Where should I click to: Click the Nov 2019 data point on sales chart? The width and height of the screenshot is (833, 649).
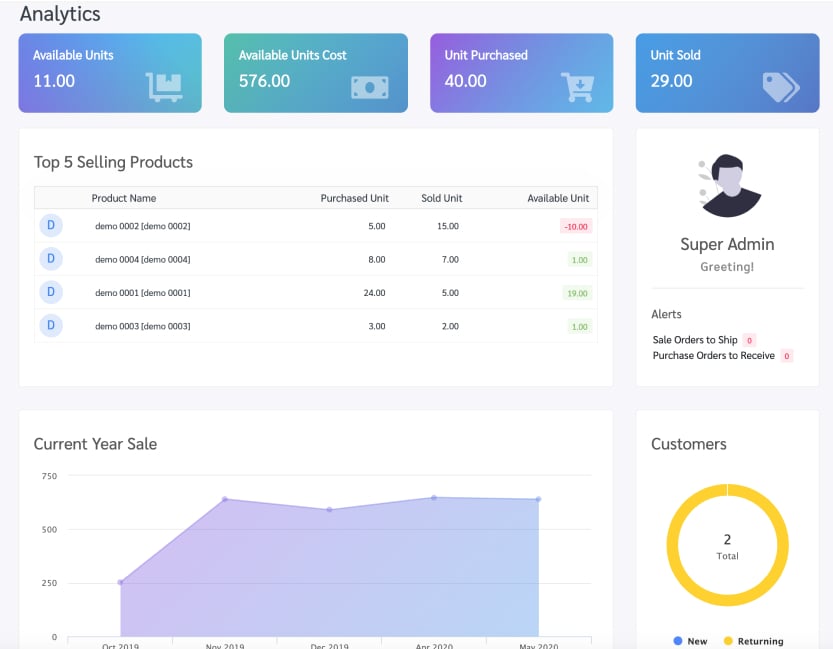(225, 499)
